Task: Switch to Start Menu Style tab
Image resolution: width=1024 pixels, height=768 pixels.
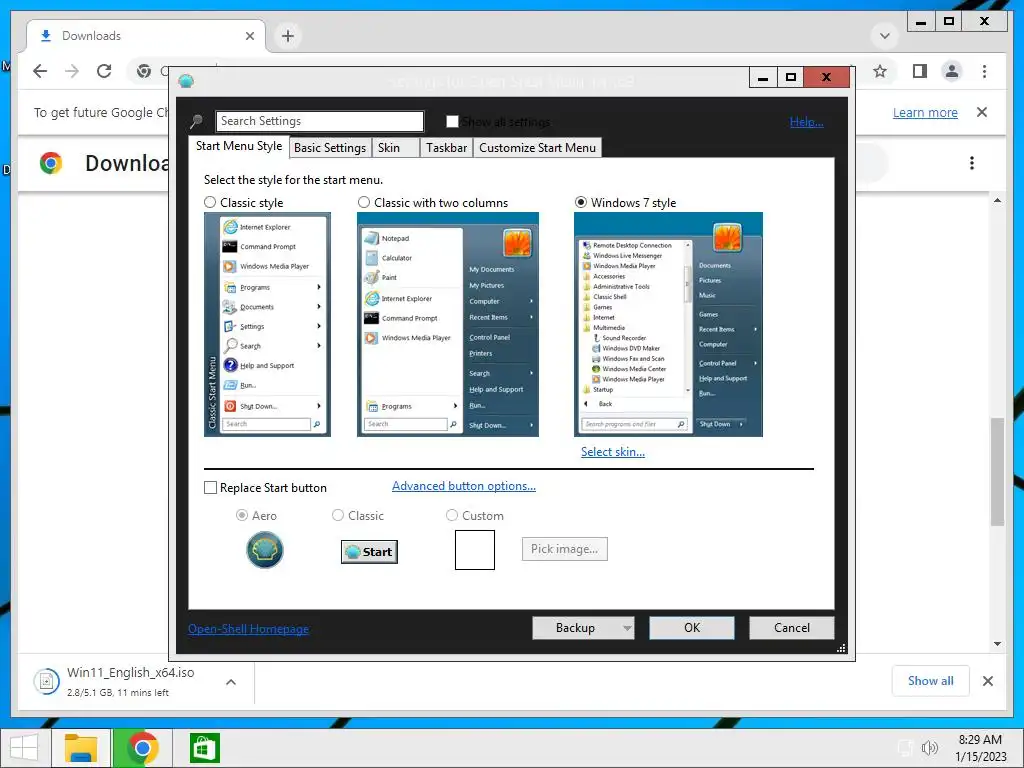Action: (x=239, y=146)
